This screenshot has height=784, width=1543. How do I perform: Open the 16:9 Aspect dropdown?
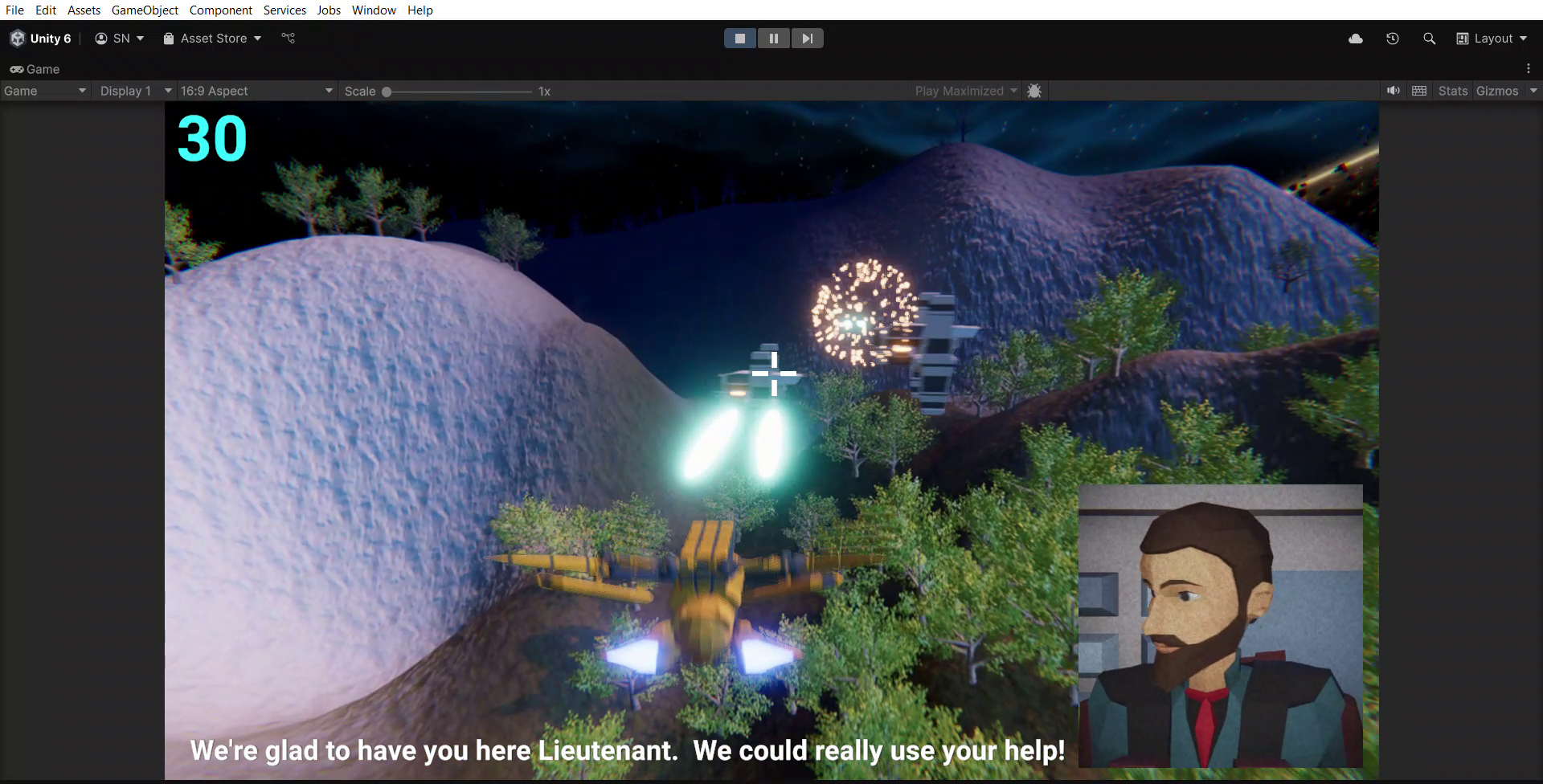(256, 91)
